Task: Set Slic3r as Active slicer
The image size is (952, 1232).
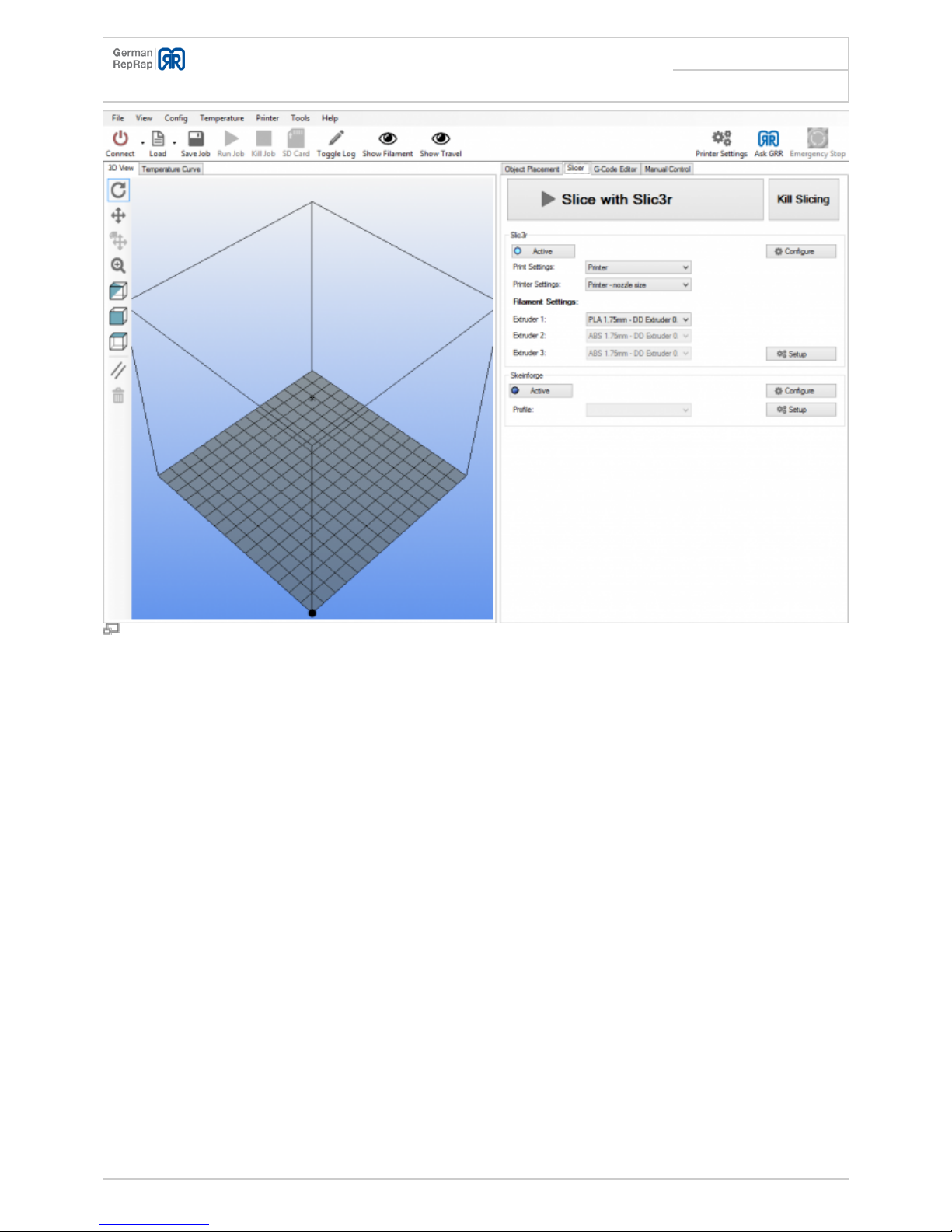Action: [543, 251]
